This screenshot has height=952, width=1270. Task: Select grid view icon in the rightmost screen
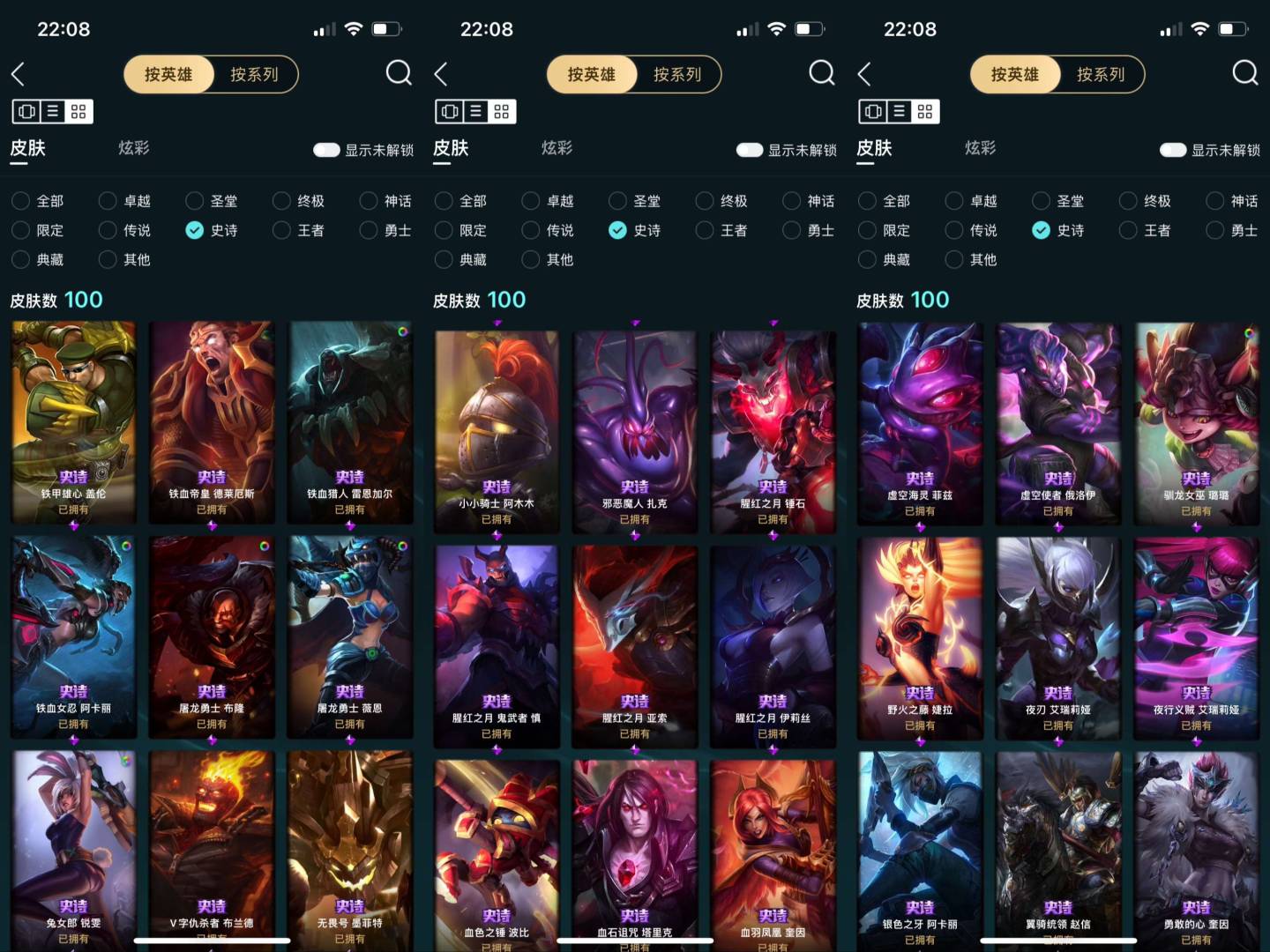pos(925,111)
